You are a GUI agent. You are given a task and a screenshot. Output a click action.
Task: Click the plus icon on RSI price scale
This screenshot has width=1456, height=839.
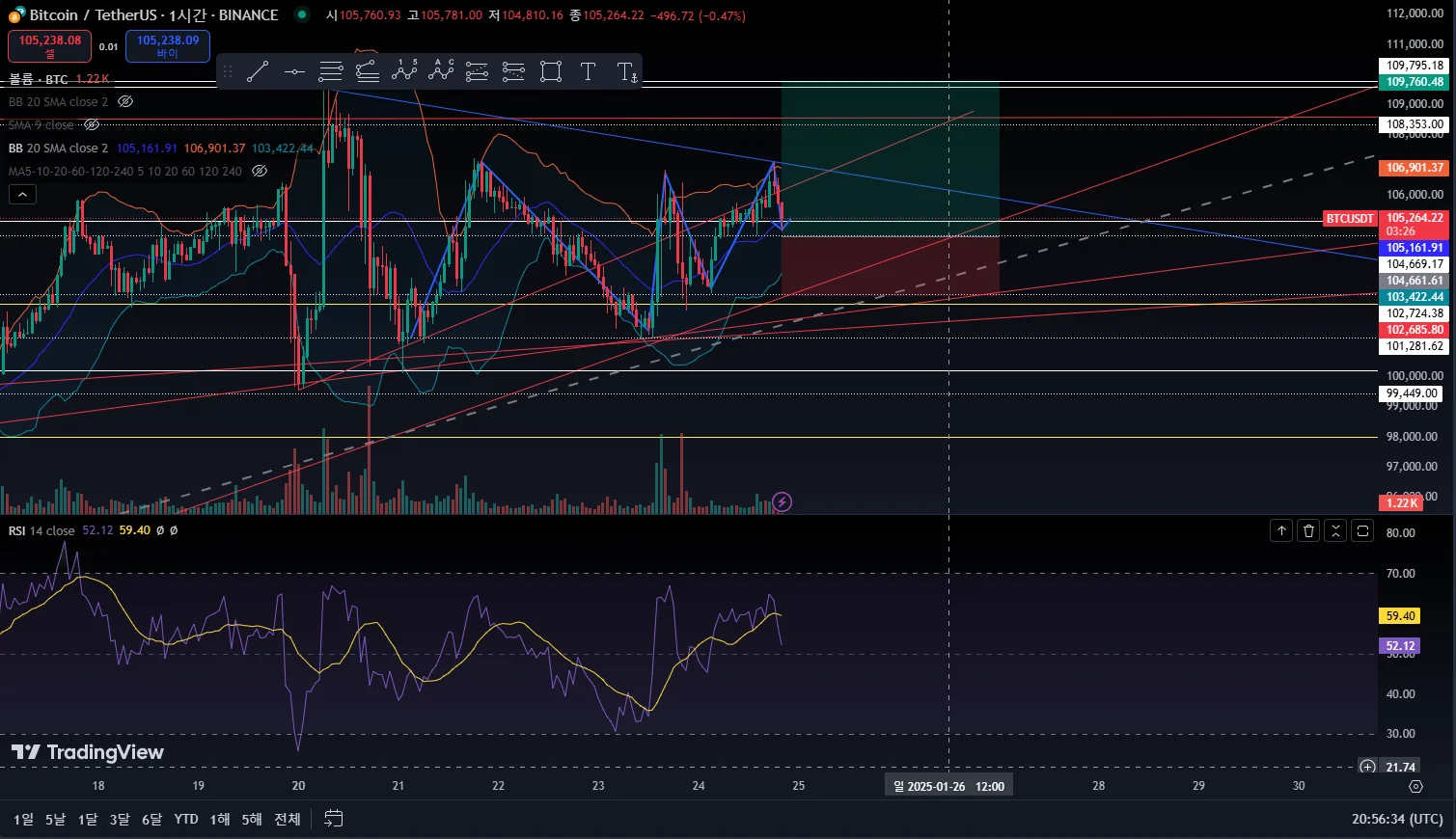click(x=1367, y=767)
